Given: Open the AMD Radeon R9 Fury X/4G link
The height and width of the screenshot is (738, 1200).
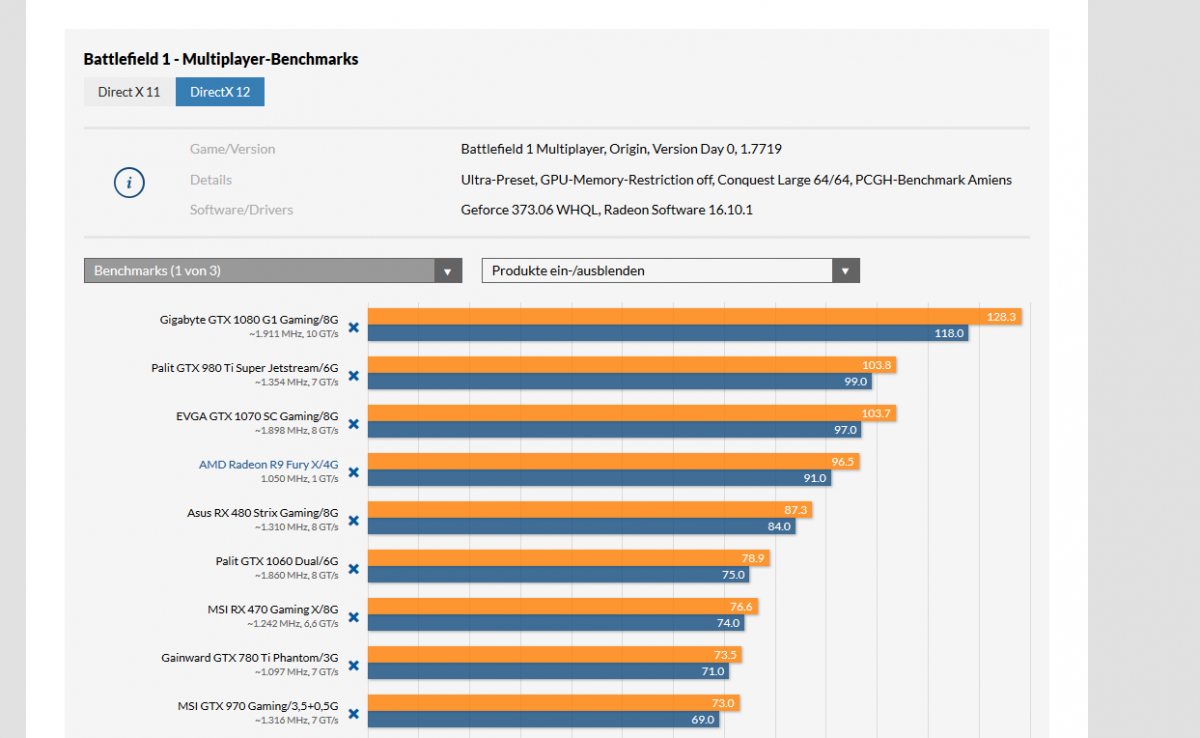Looking at the screenshot, I should coord(268,464).
